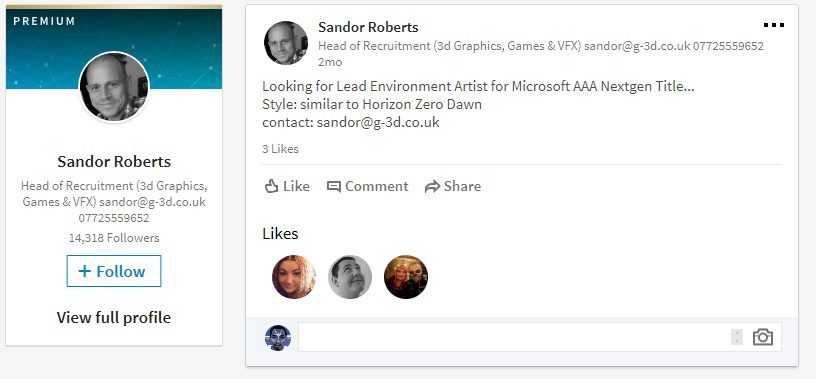Image resolution: width=816 pixels, height=379 pixels.
Task: Click the Comment speech bubble icon
Action: pos(334,186)
